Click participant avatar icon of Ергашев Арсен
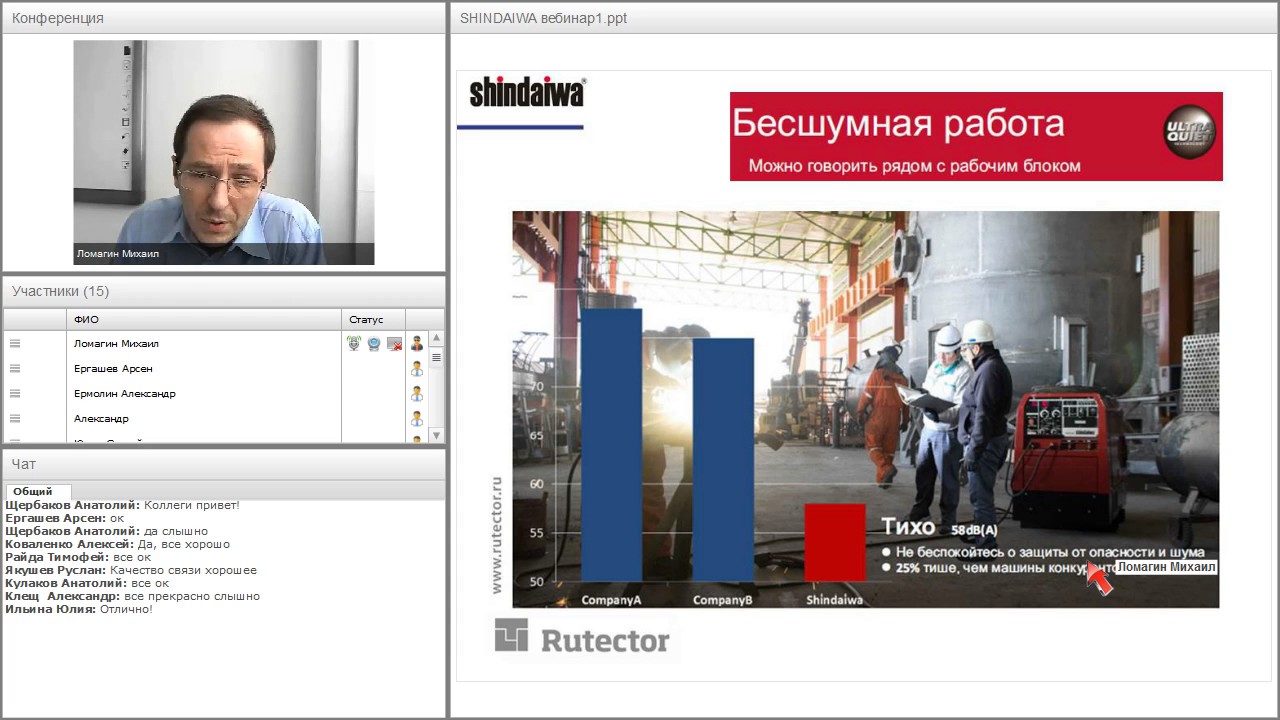1280x720 pixels. (417, 369)
